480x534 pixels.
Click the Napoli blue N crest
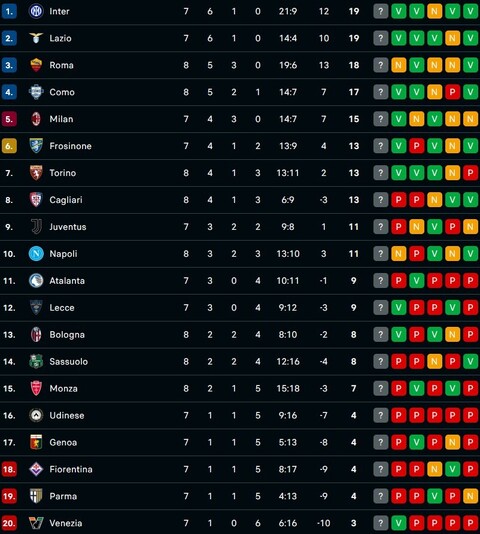[x=36, y=254]
